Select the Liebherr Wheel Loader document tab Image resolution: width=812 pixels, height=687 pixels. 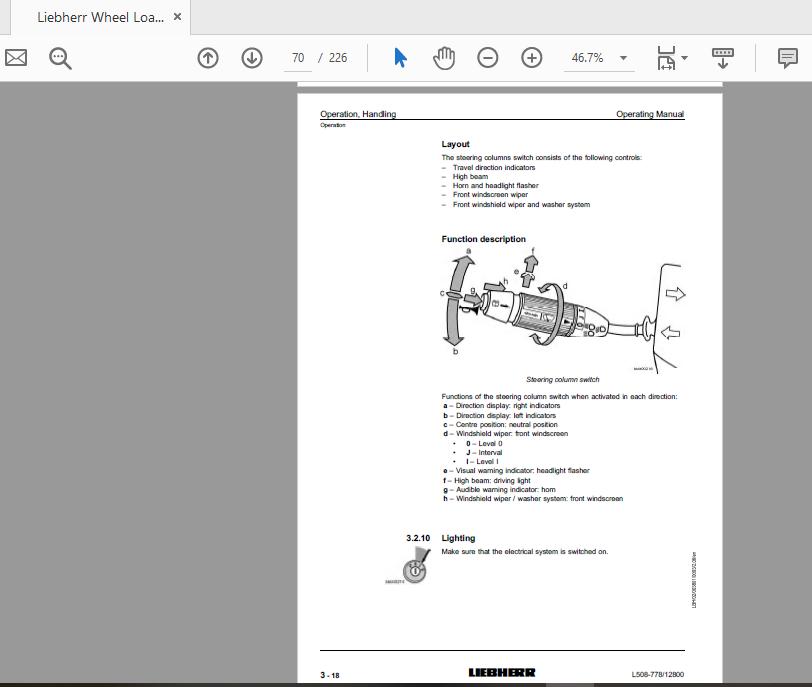tap(95, 17)
